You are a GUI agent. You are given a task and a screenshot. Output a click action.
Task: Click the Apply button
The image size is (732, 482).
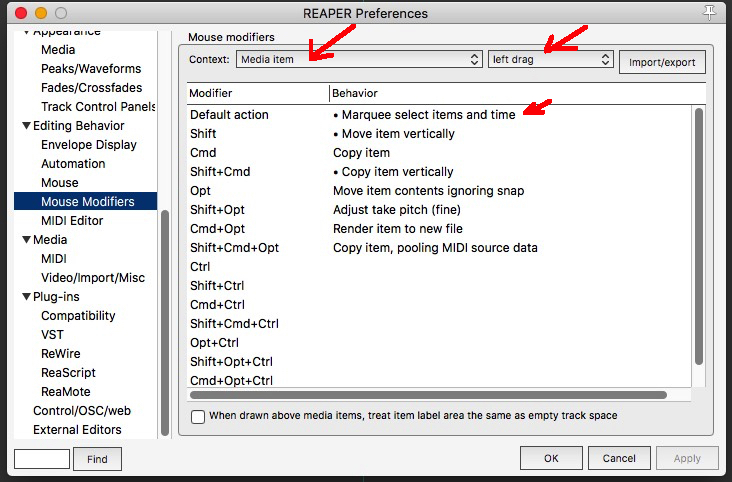[687, 458]
